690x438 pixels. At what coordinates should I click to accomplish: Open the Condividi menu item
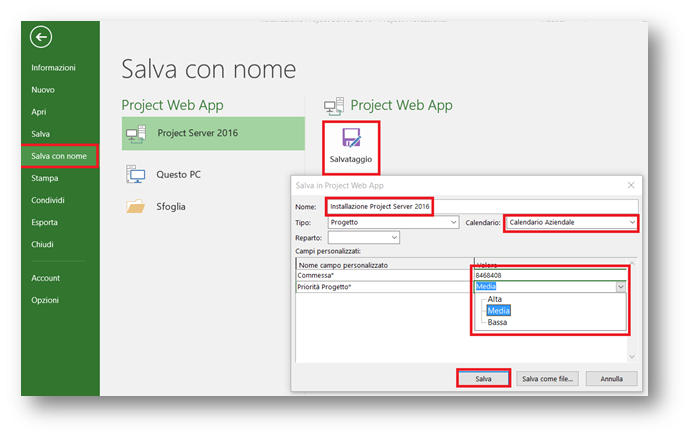pos(48,200)
